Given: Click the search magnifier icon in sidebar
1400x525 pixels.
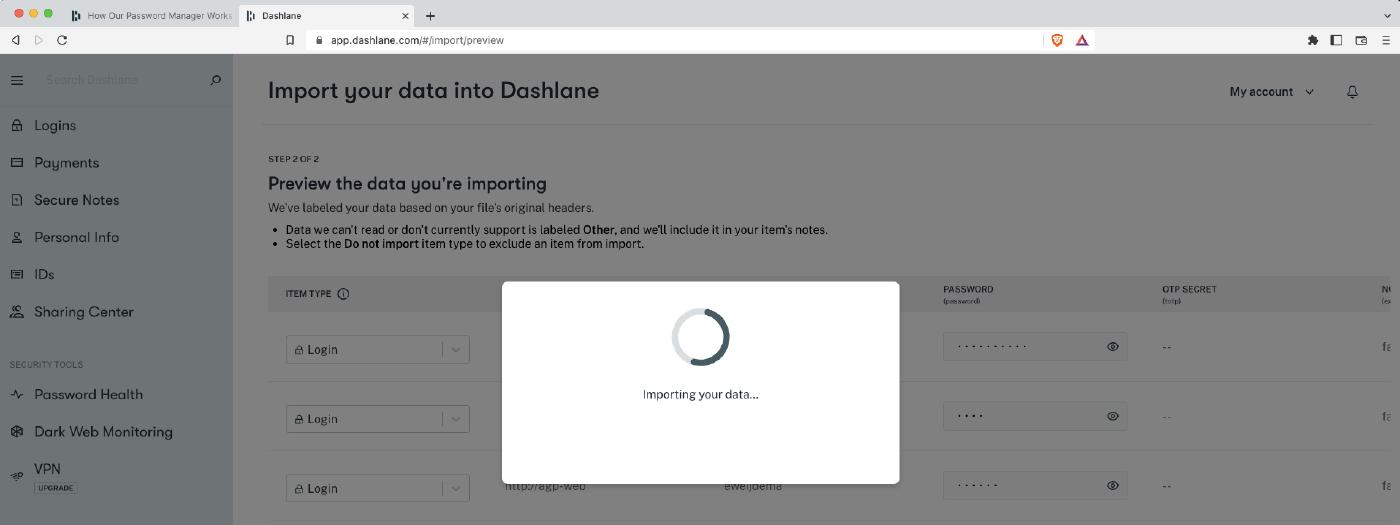Looking at the screenshot, I should click(215, 80).
